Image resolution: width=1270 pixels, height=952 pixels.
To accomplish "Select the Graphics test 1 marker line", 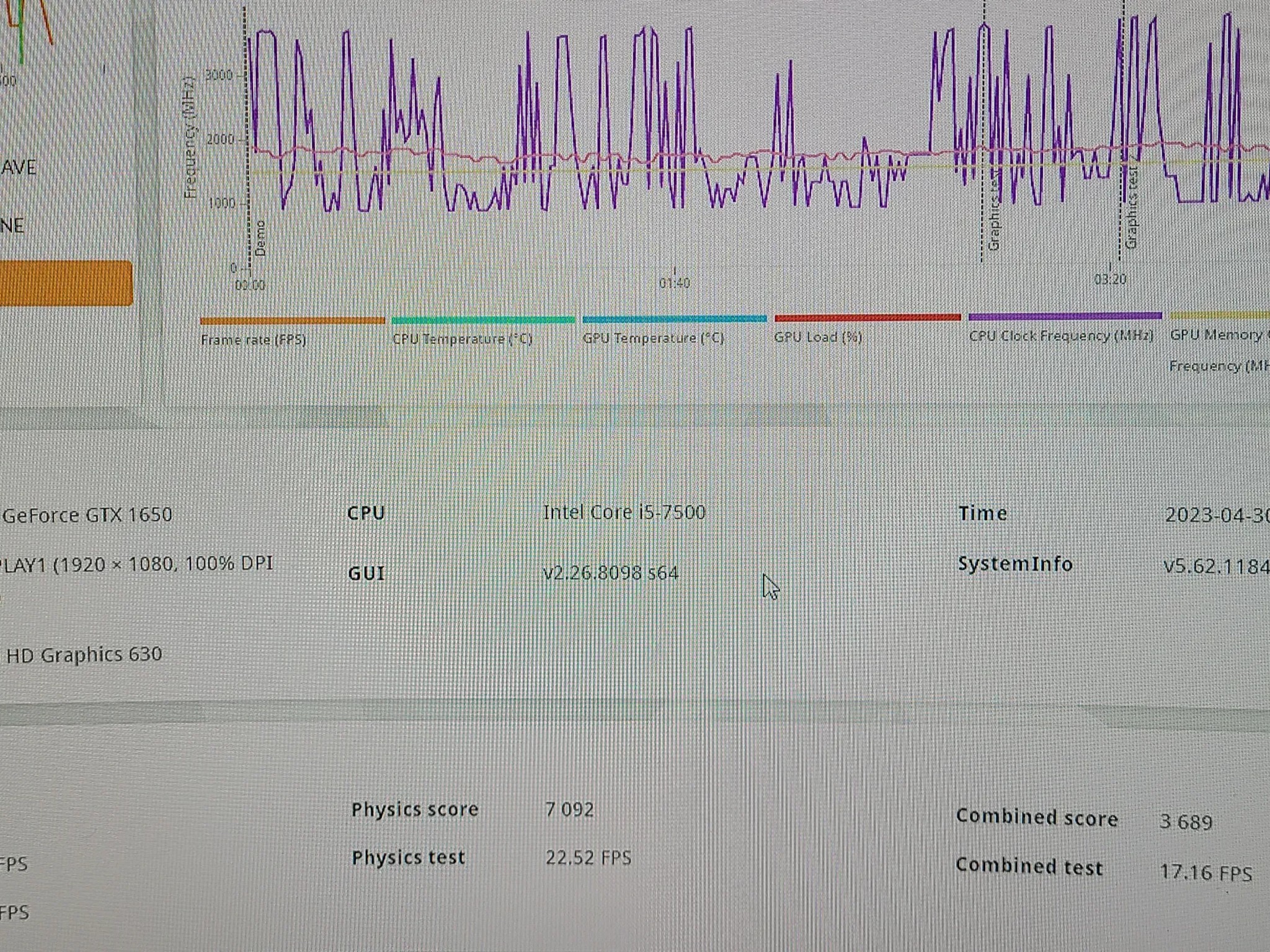I will (993, 211).
